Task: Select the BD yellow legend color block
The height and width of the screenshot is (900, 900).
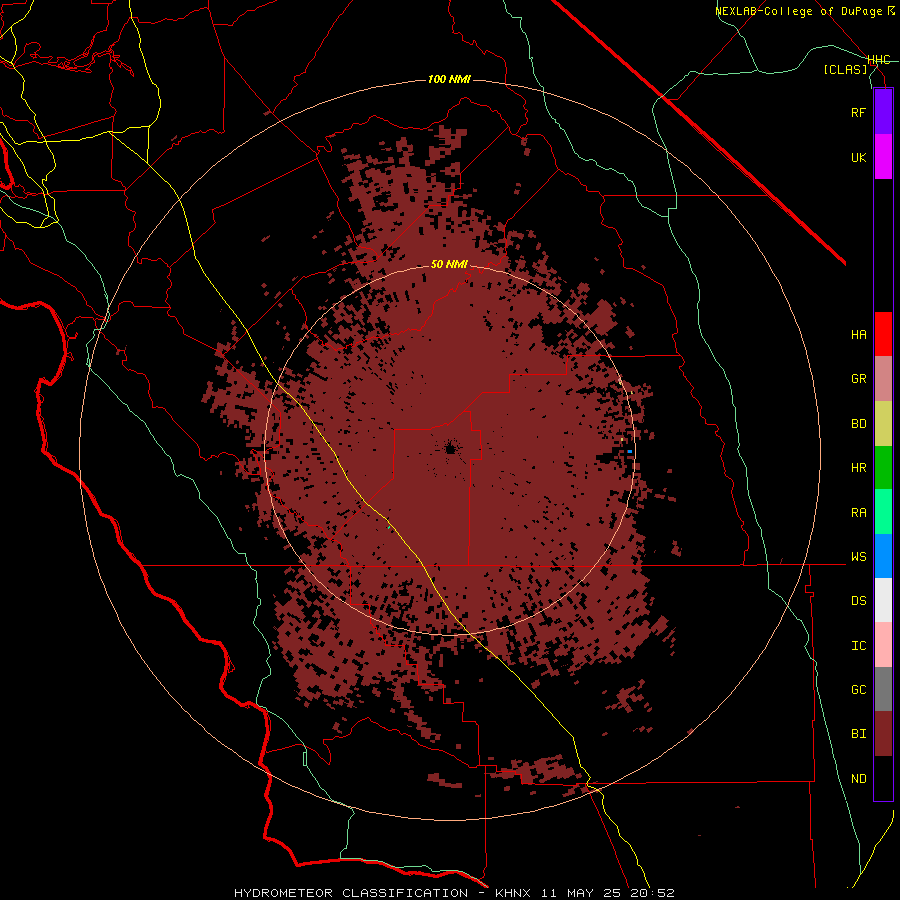Action: click(883, 424)
